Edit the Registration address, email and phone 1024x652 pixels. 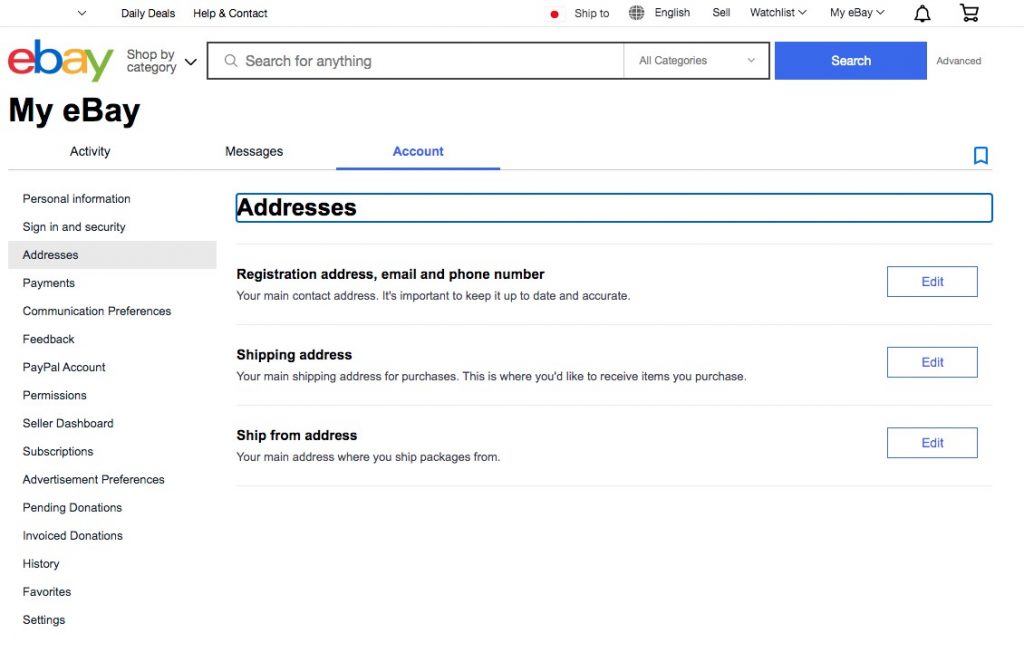coord(932,282)
